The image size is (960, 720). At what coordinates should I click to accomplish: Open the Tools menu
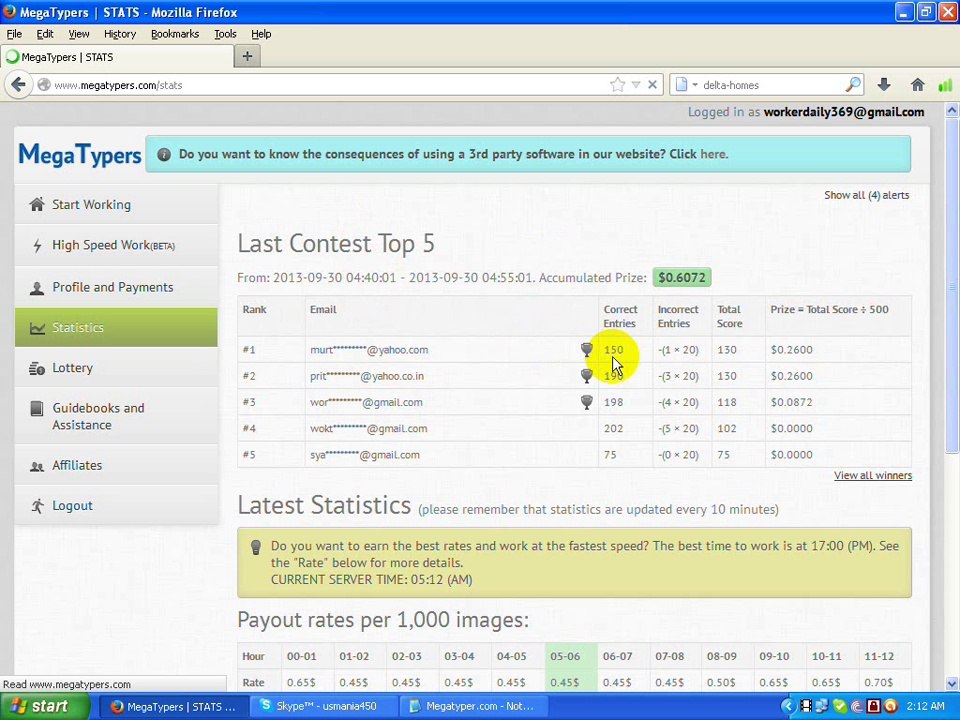point(225,34)
